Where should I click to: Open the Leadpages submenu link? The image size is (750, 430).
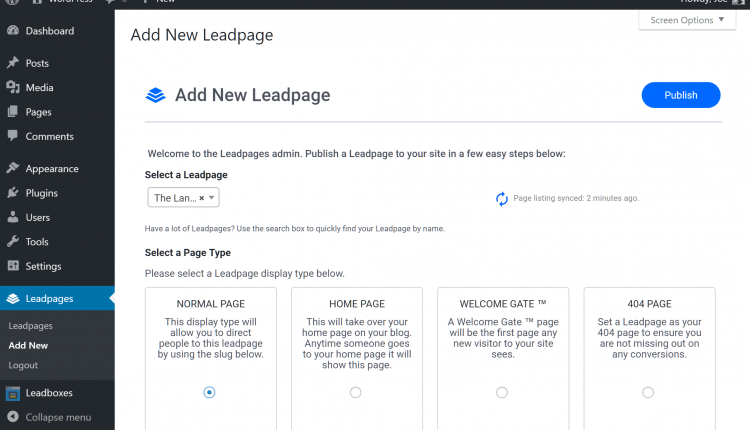31,326
